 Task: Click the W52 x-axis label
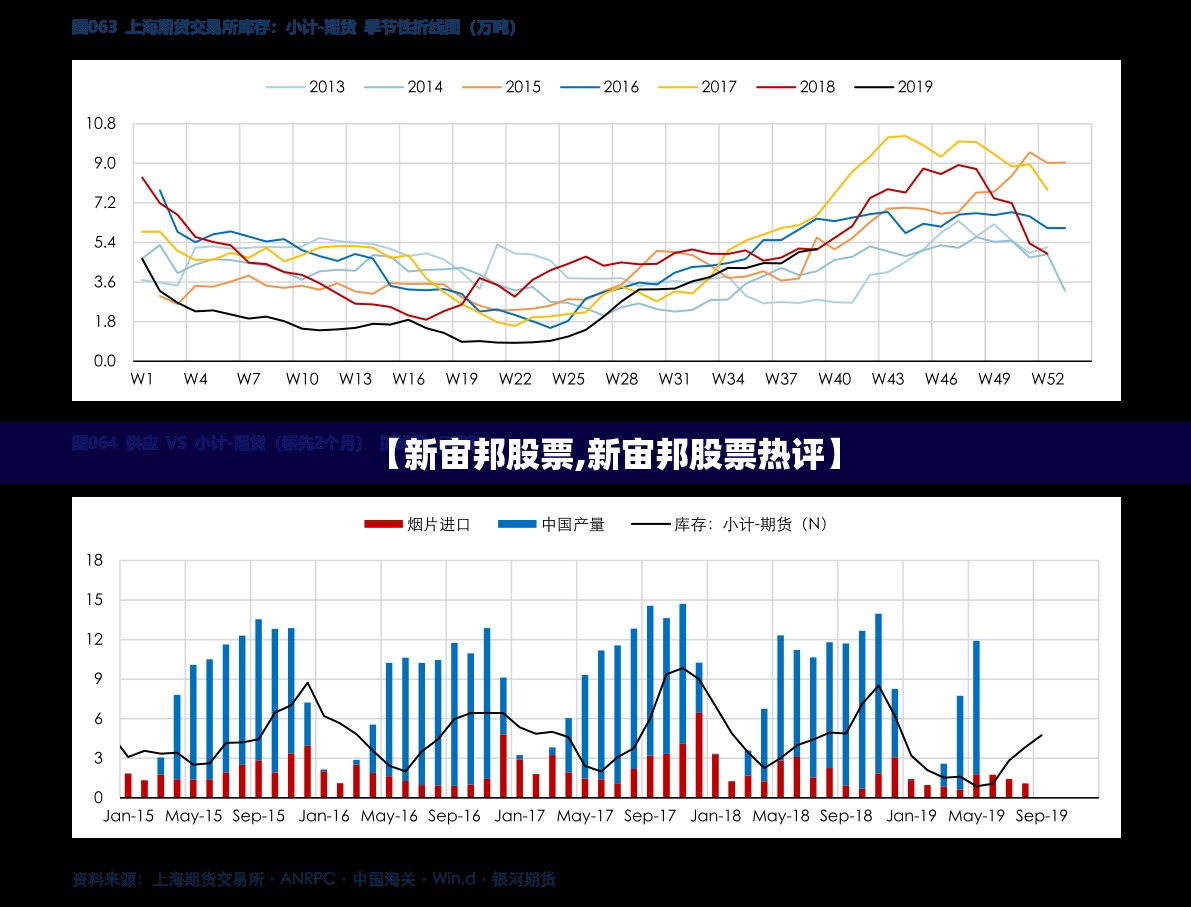(x=1047, y=378)
